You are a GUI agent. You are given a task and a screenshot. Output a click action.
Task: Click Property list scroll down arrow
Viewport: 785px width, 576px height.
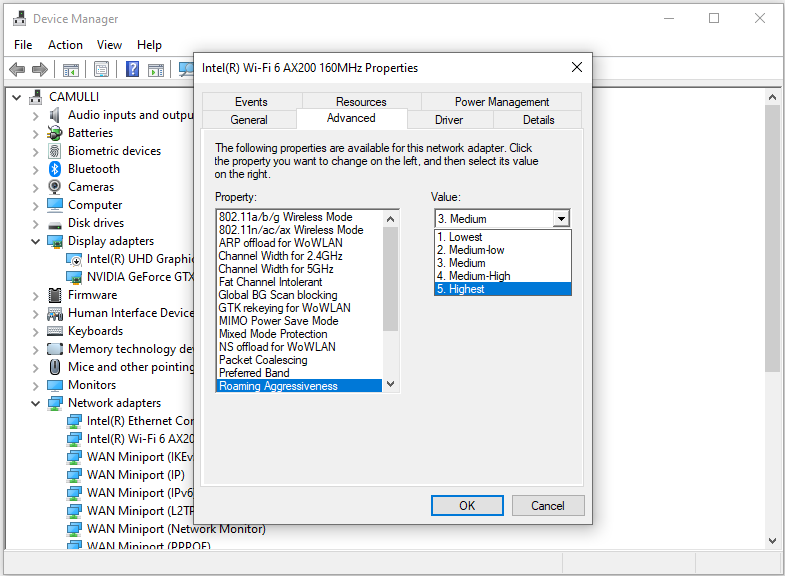point(390,384)
